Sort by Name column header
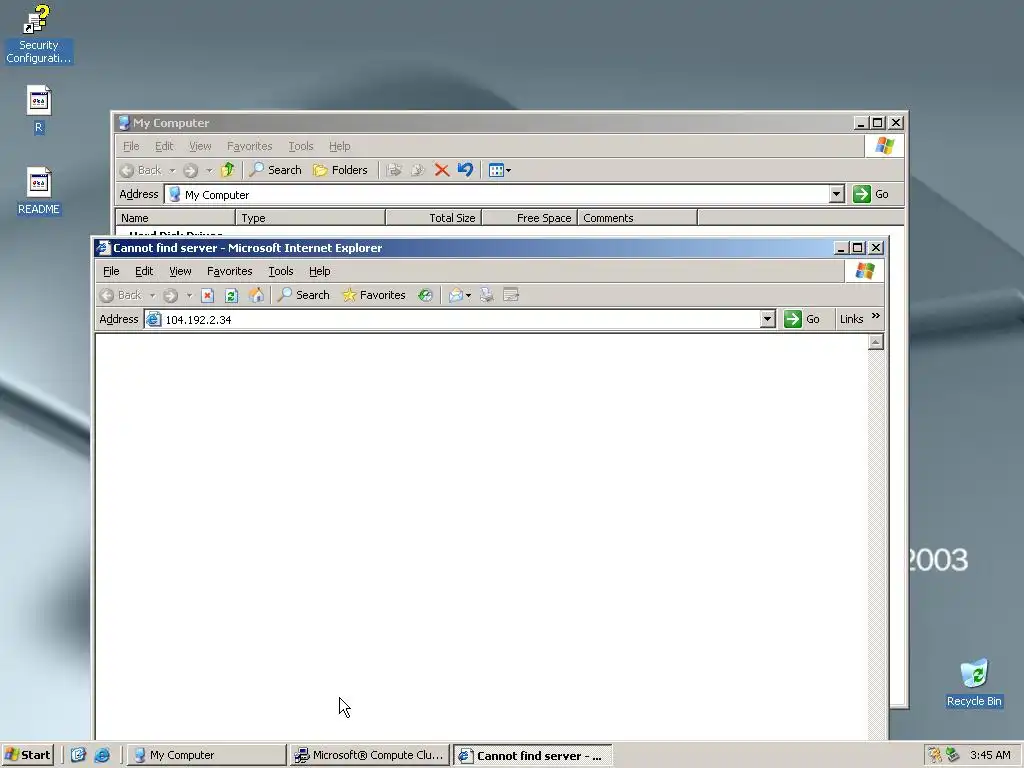The image size is (1024, 768). (175, 218)
